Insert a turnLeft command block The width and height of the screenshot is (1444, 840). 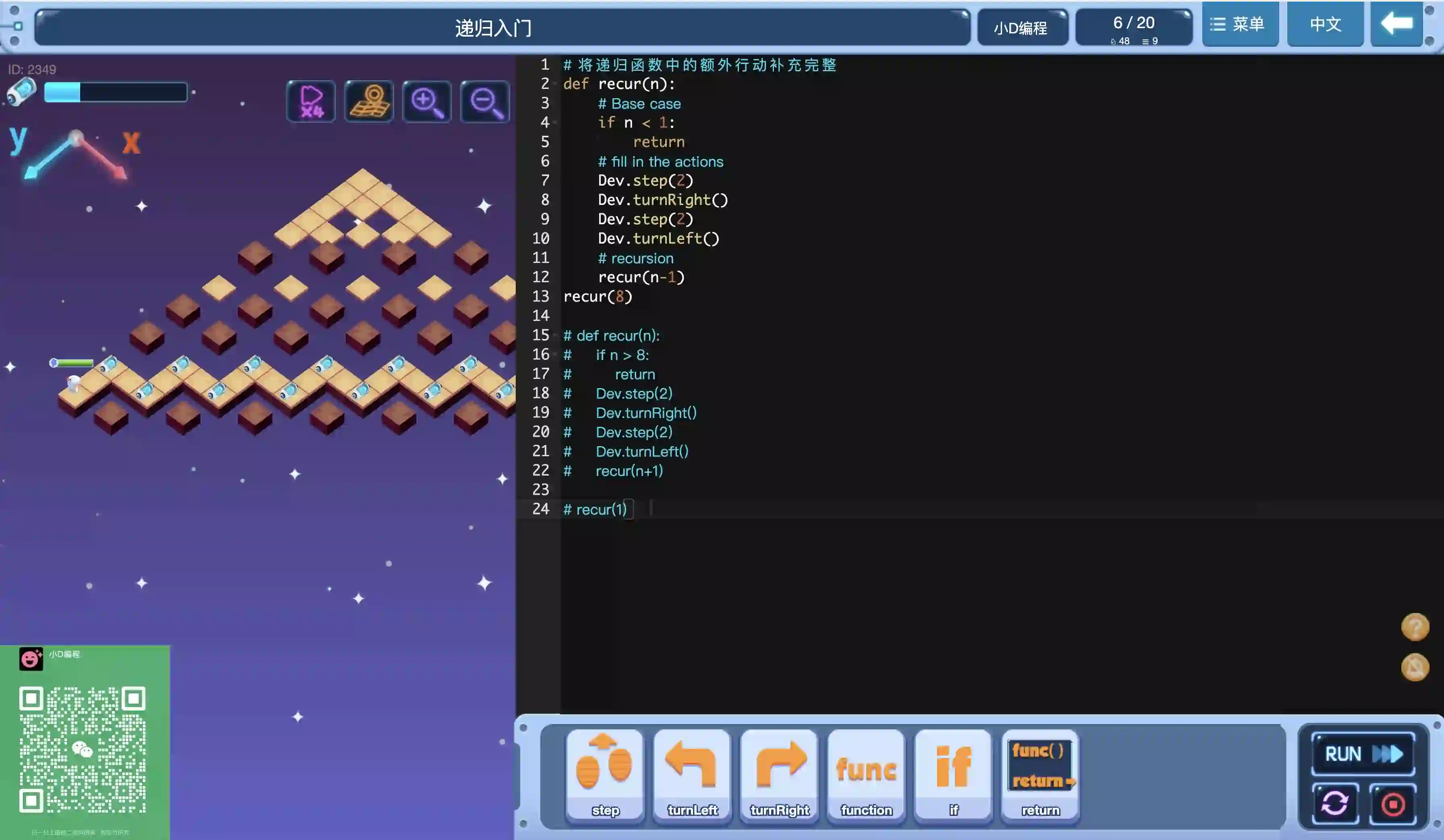tap(692, 774)
